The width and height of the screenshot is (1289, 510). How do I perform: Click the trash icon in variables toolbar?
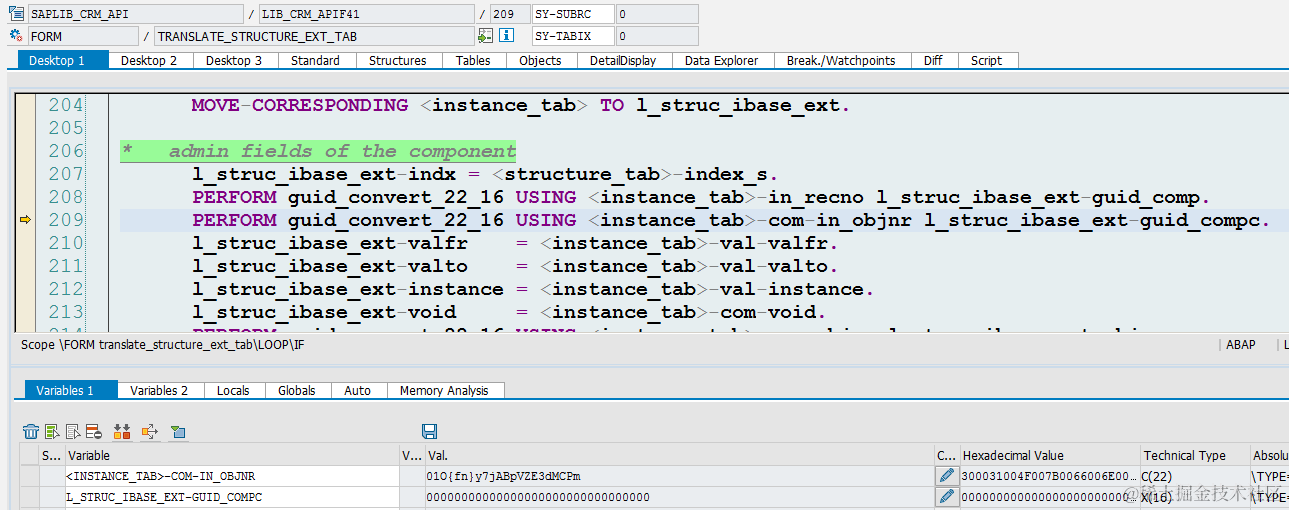(31, 432)
